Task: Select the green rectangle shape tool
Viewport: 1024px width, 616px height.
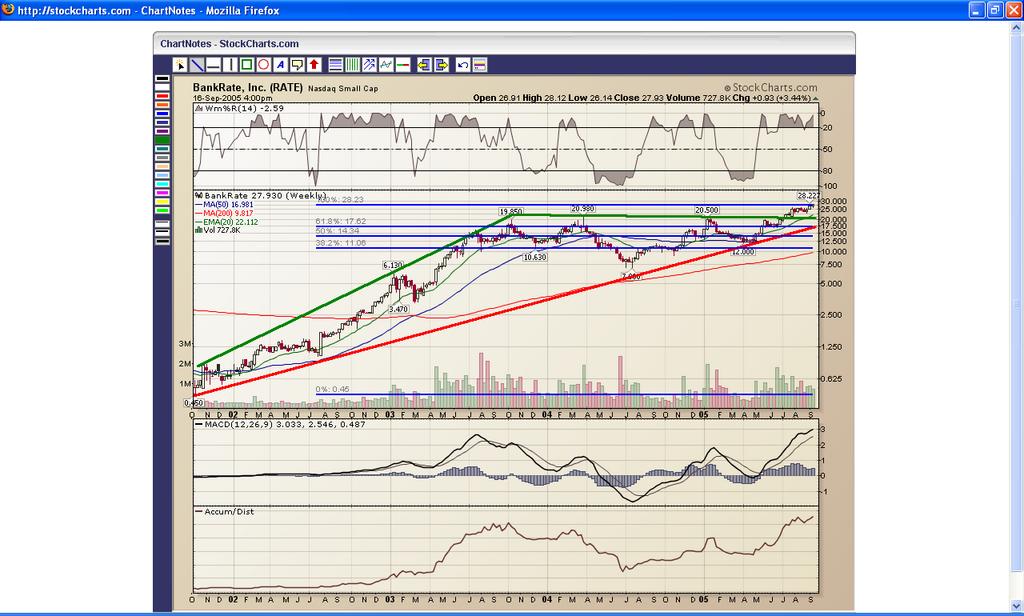Action: click(x=247, y=65)
